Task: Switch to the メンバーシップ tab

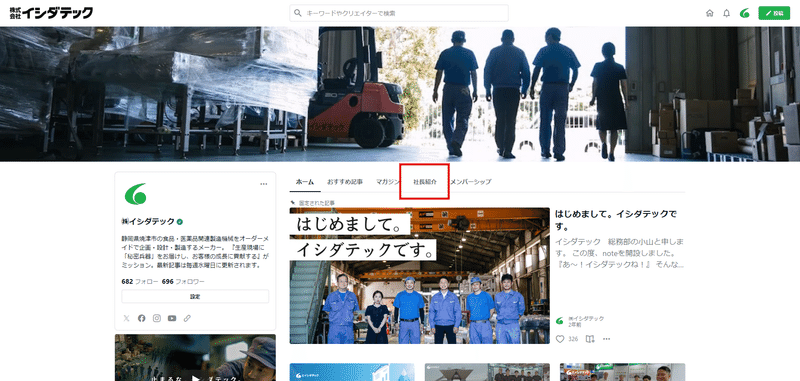Action: (x=470, y=182)
